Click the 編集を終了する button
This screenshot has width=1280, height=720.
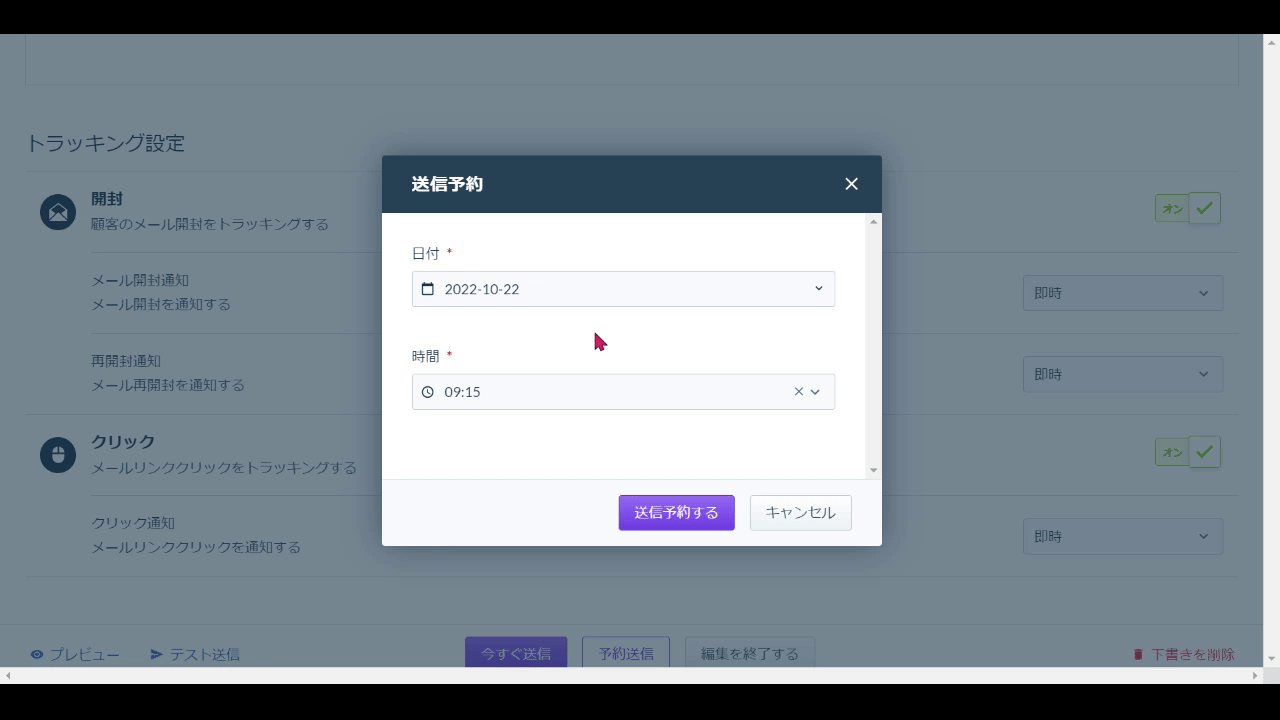tap(750, 653)
